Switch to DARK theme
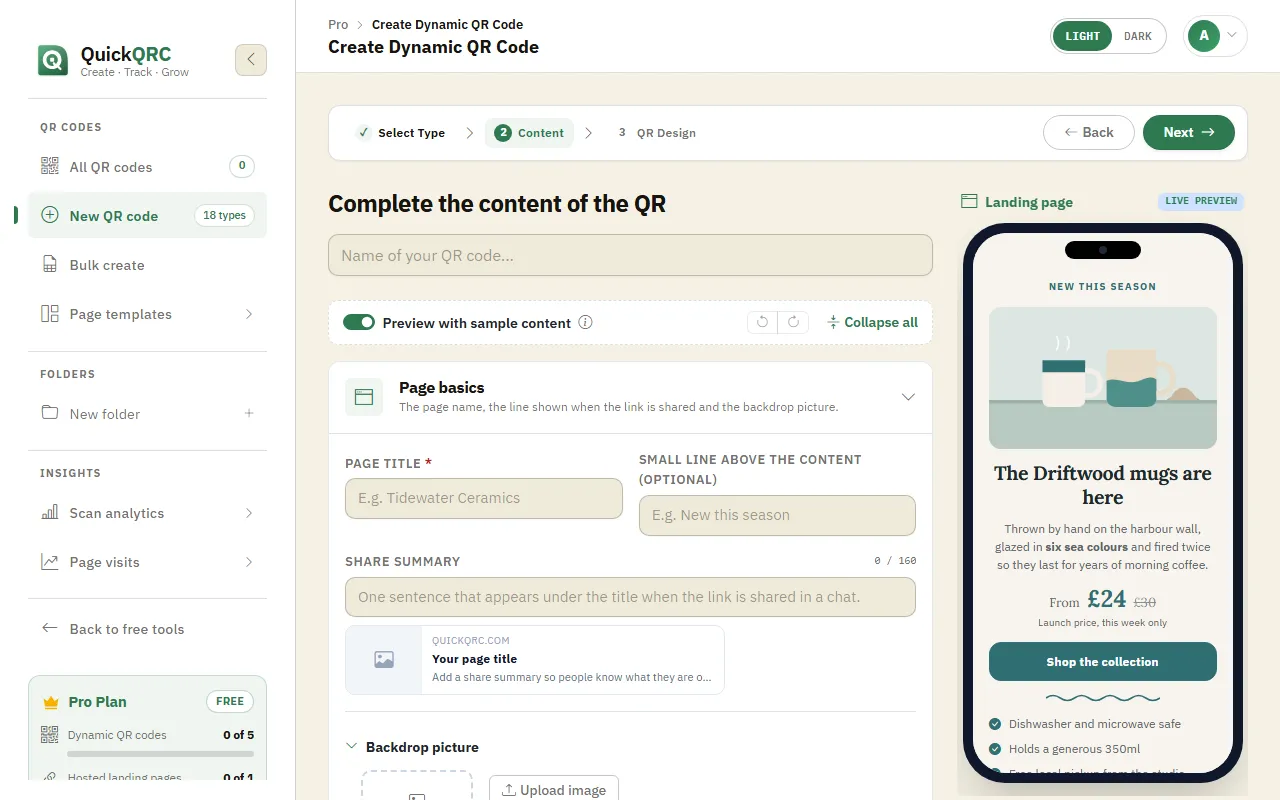 point(1138,36)
